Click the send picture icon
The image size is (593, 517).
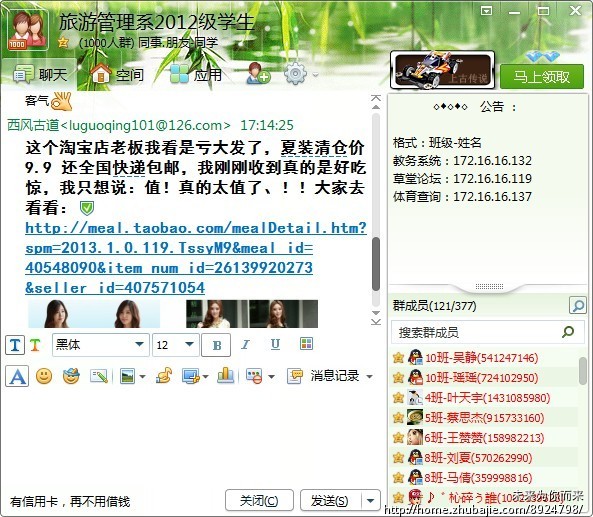coord(128,376)
